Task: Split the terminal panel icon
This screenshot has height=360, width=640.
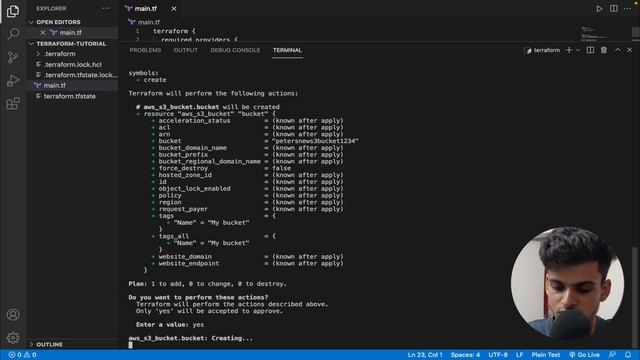Action: tap(590, 50)
